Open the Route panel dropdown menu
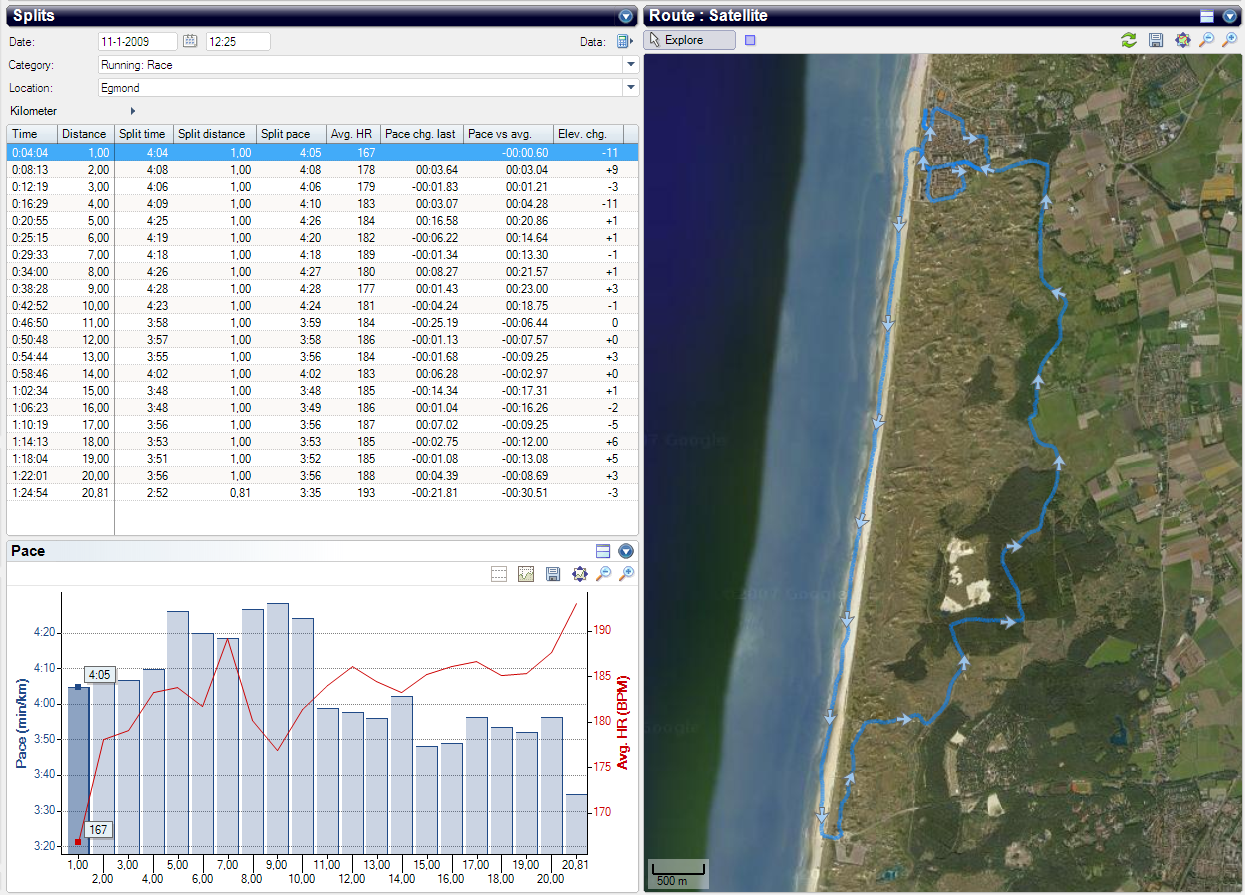The image size is (1245, 895). (1230, 16)
